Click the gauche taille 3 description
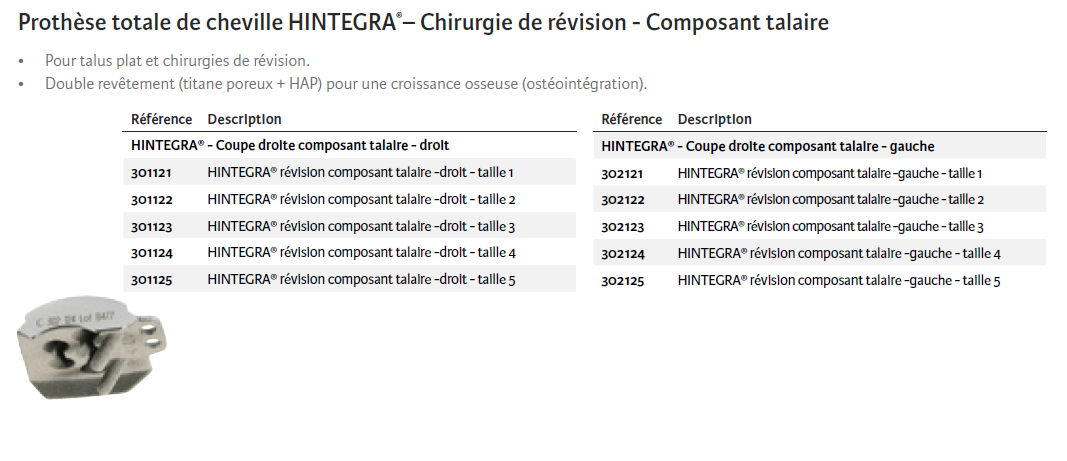1067x461 pixels. (830, 227)
